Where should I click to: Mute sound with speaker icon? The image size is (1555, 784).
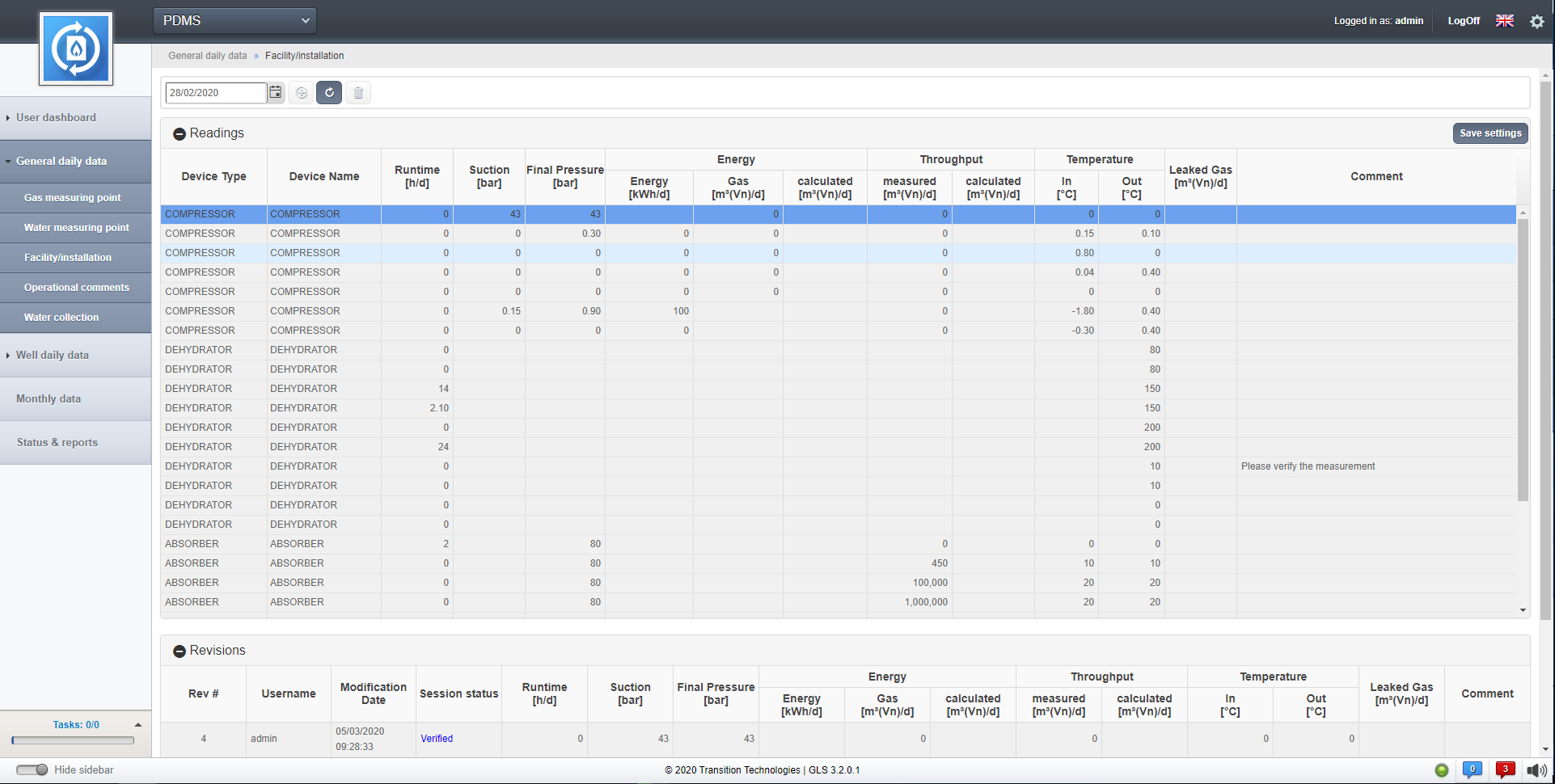click(x=1536, y=769)
